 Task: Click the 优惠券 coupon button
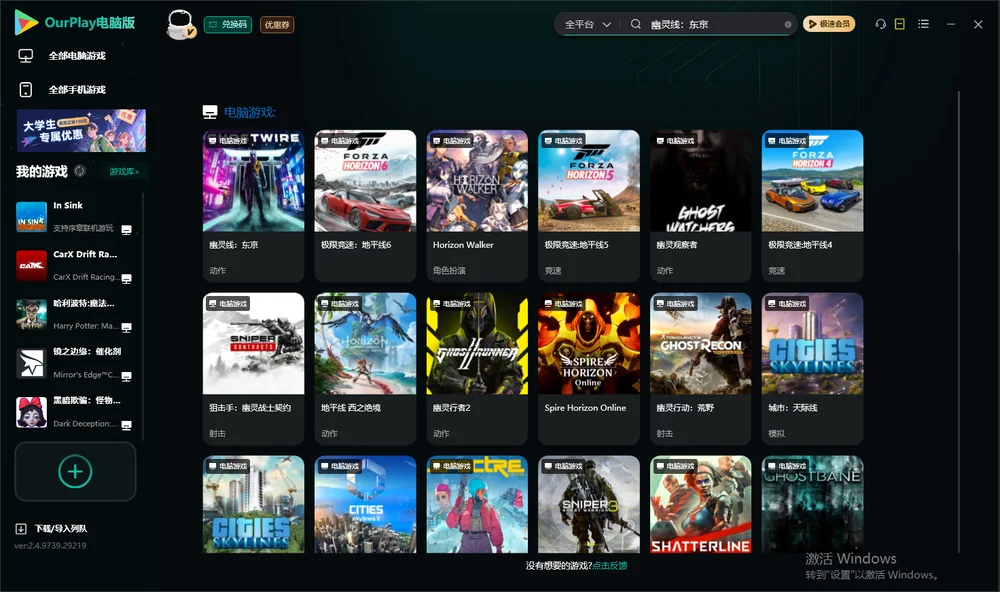pyautogui.click(x=277, y=24)
